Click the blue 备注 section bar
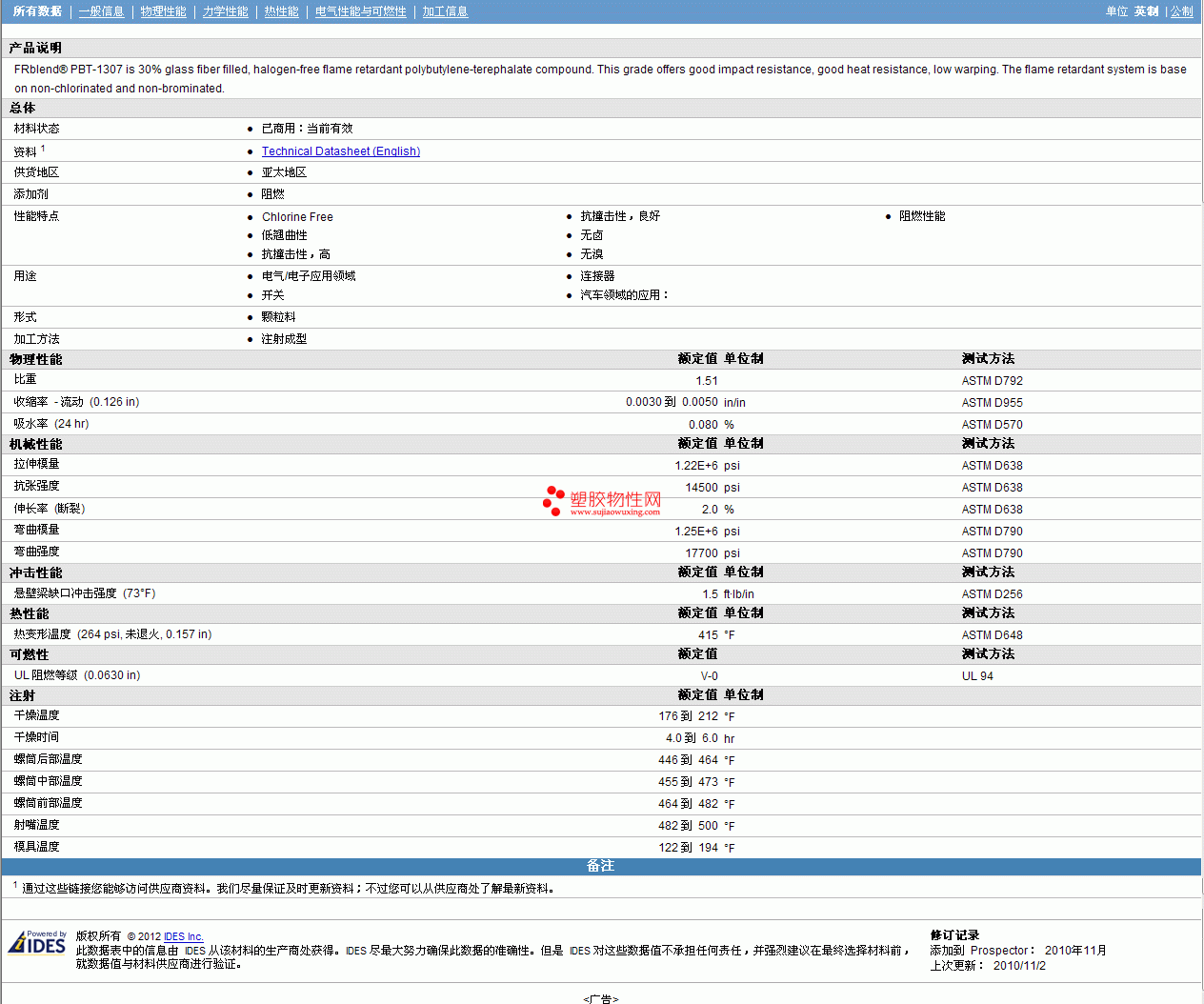1204x1004 pixels. 600,866
